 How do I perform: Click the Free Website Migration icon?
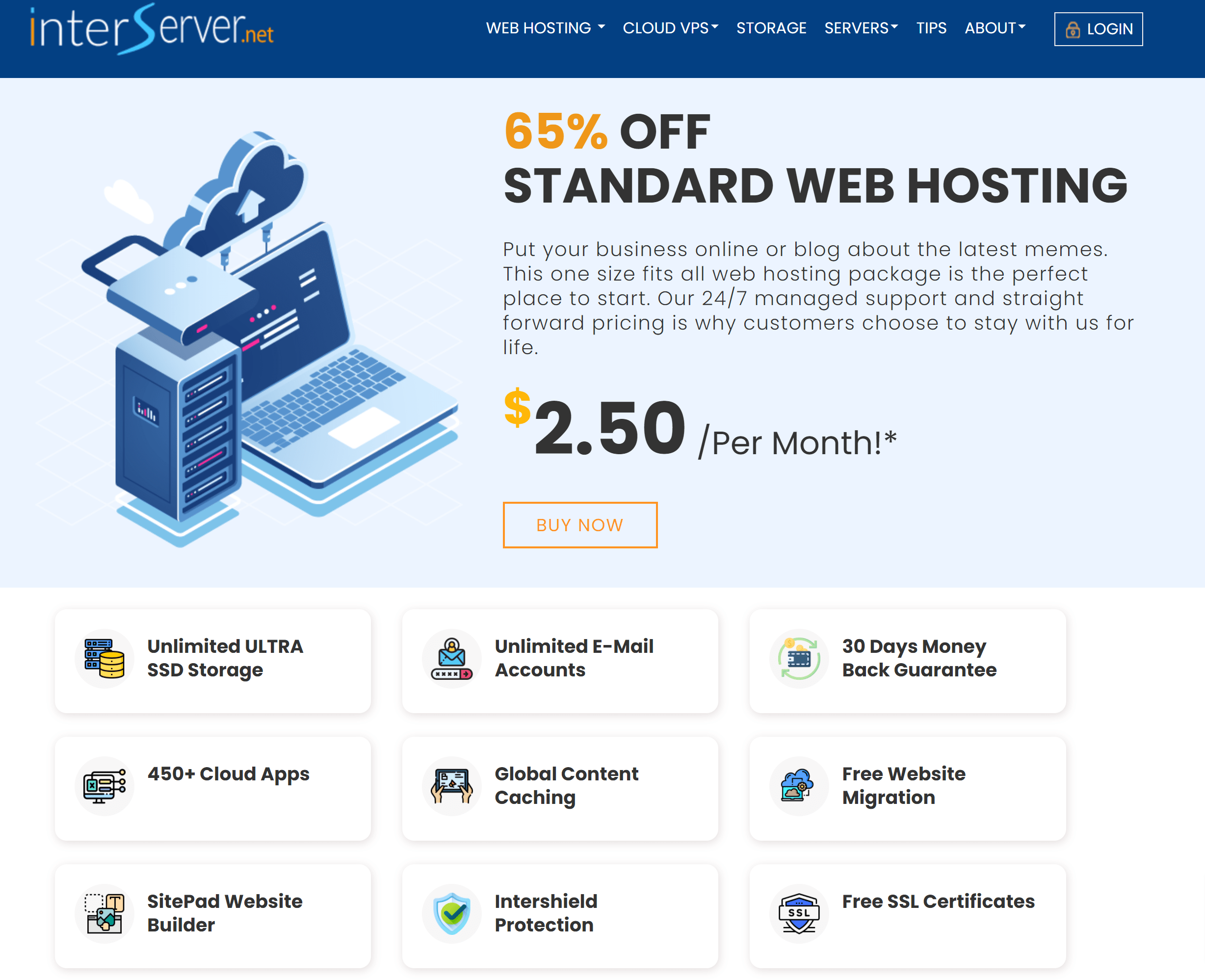coord(797,785)
